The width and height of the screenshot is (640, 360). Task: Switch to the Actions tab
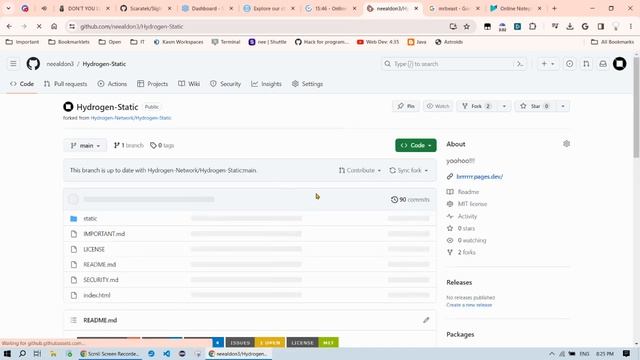pos(112,84)
